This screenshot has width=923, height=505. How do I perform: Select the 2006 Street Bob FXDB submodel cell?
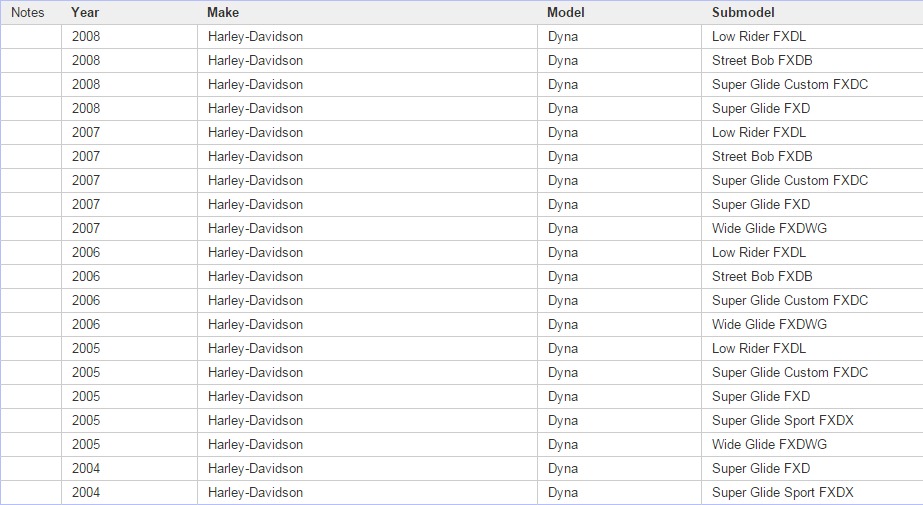(x=761, y=277)
